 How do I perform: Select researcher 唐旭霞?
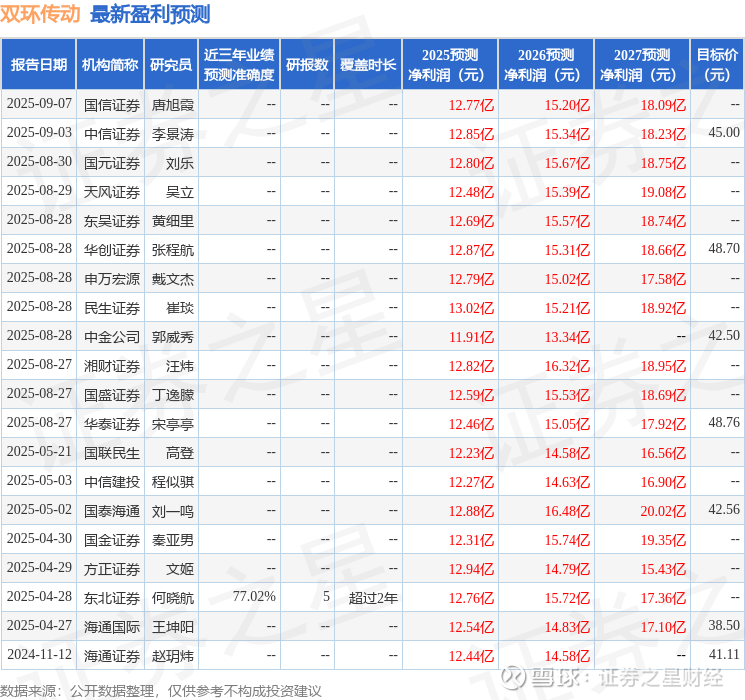172,105
